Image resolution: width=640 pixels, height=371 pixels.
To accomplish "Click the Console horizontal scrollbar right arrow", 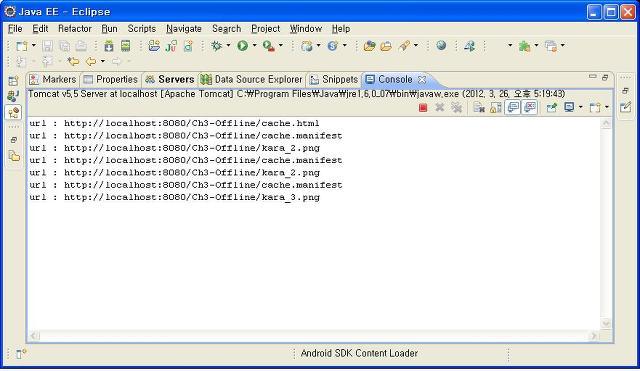I will pyautogui.click(x=593, y=336).
